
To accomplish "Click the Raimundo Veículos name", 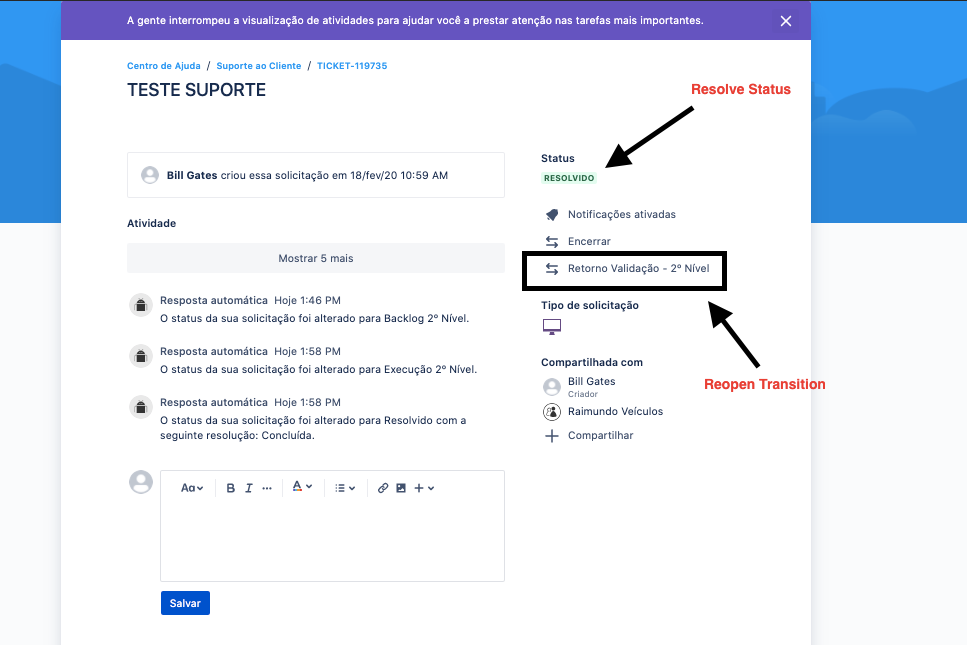I will click(615, 411).
